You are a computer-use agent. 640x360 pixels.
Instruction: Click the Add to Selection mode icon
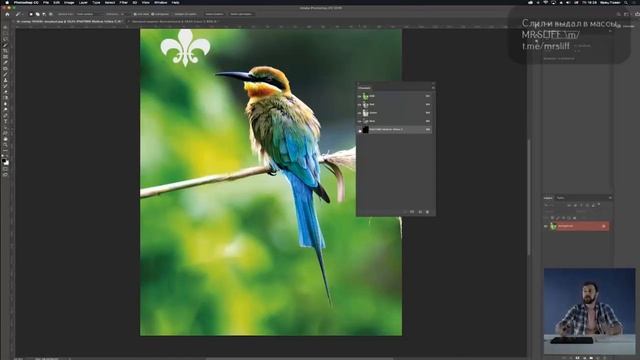coord(38,14)
